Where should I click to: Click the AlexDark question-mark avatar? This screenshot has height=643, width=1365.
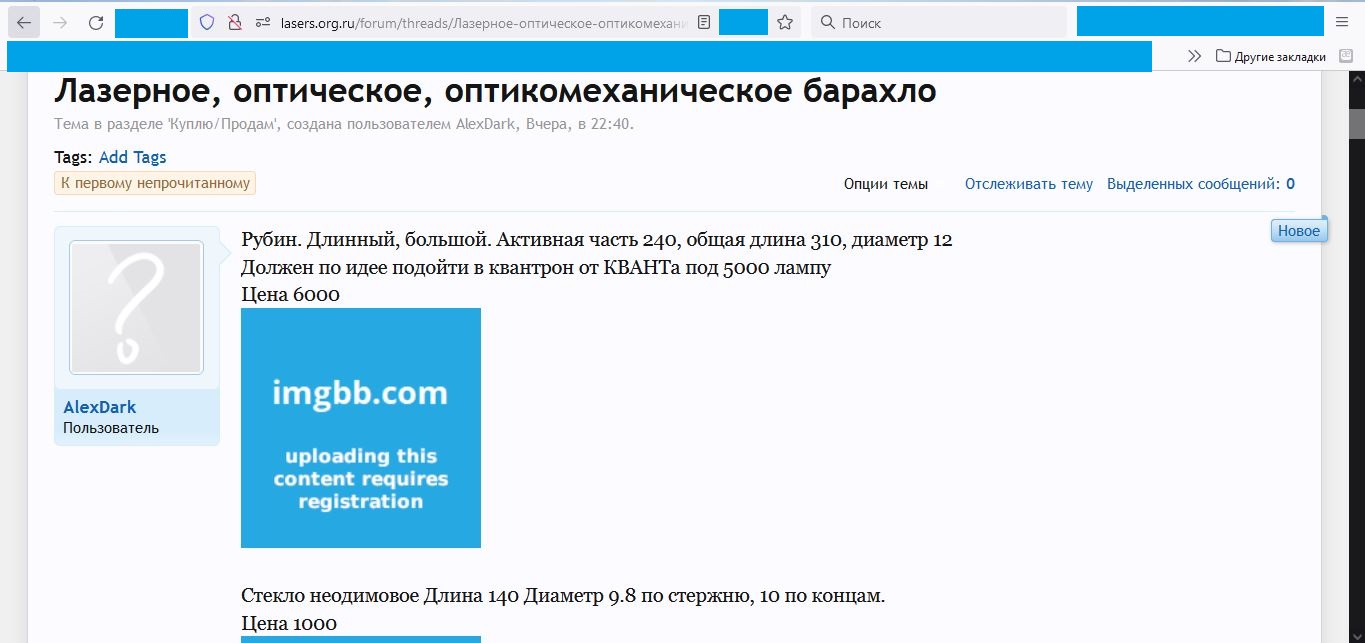136,307
